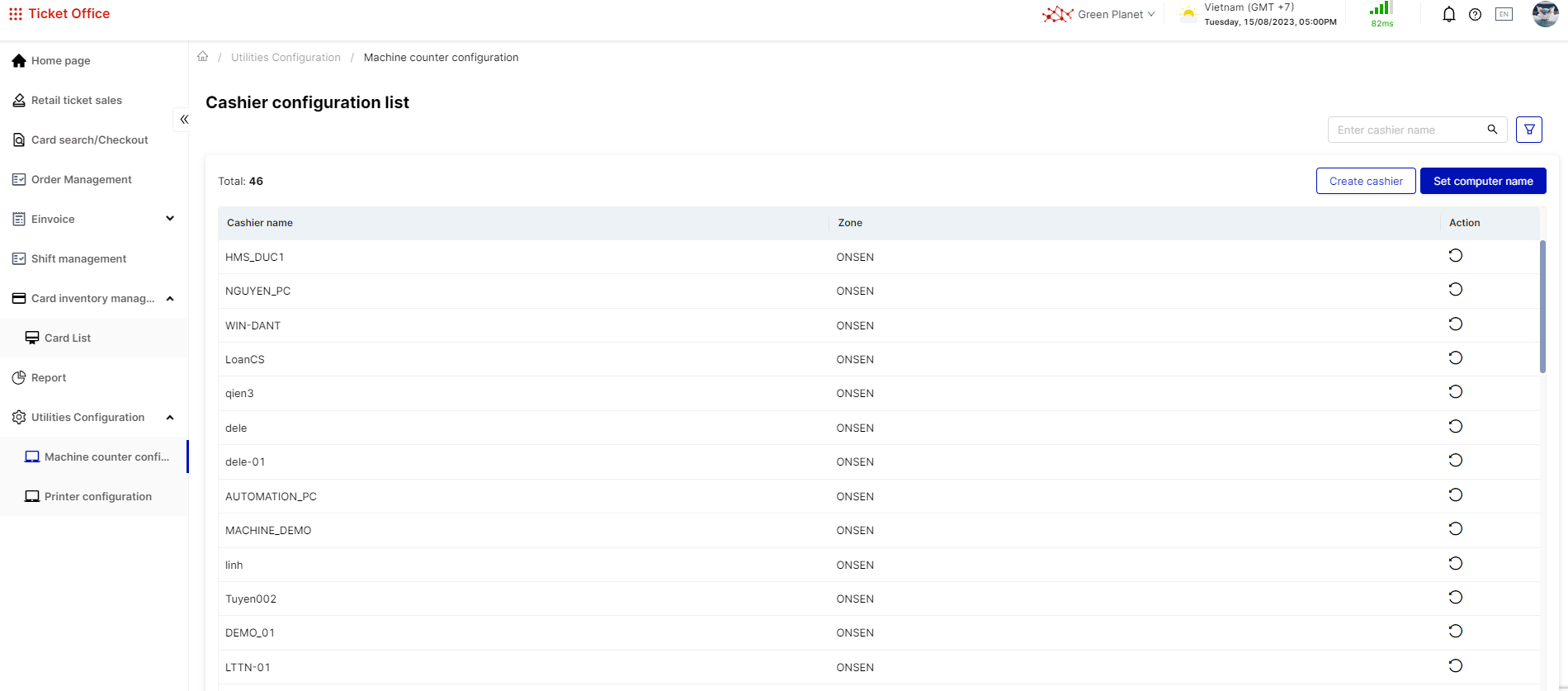Click the home breadcrumb icon
Image resolution: width=1568 pixels, height=691 pixels.
202,57
